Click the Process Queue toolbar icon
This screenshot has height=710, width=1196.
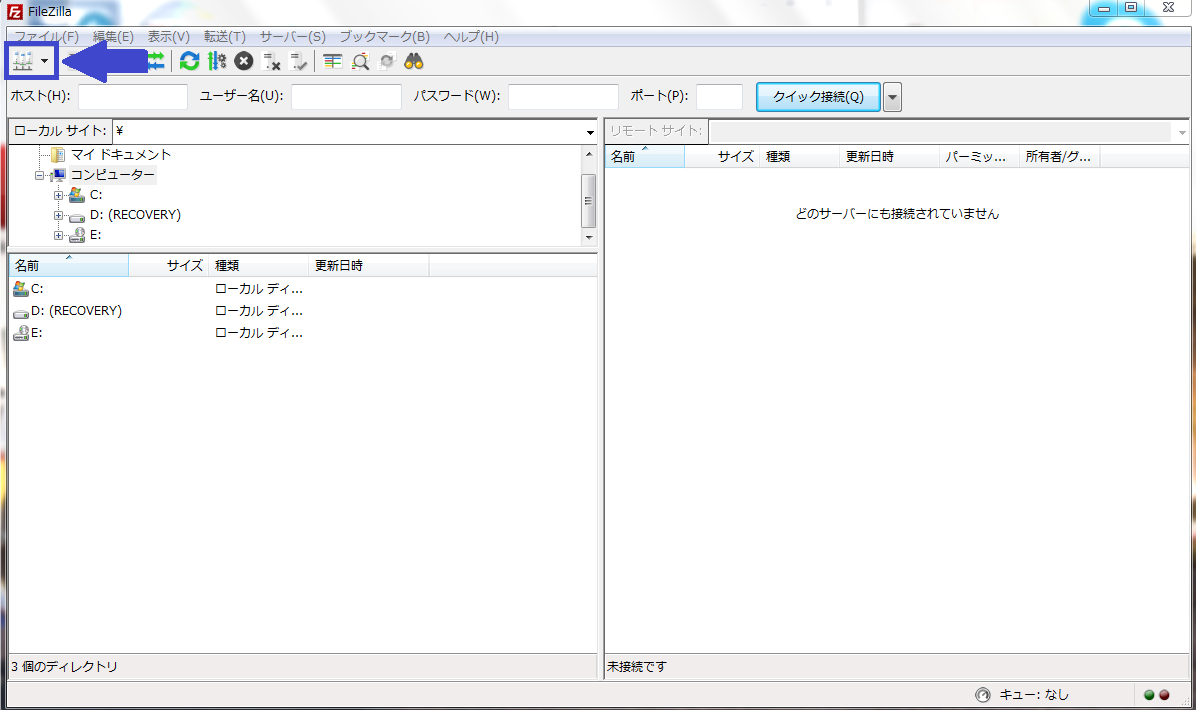pyautogui.click(x=216, y=61)
